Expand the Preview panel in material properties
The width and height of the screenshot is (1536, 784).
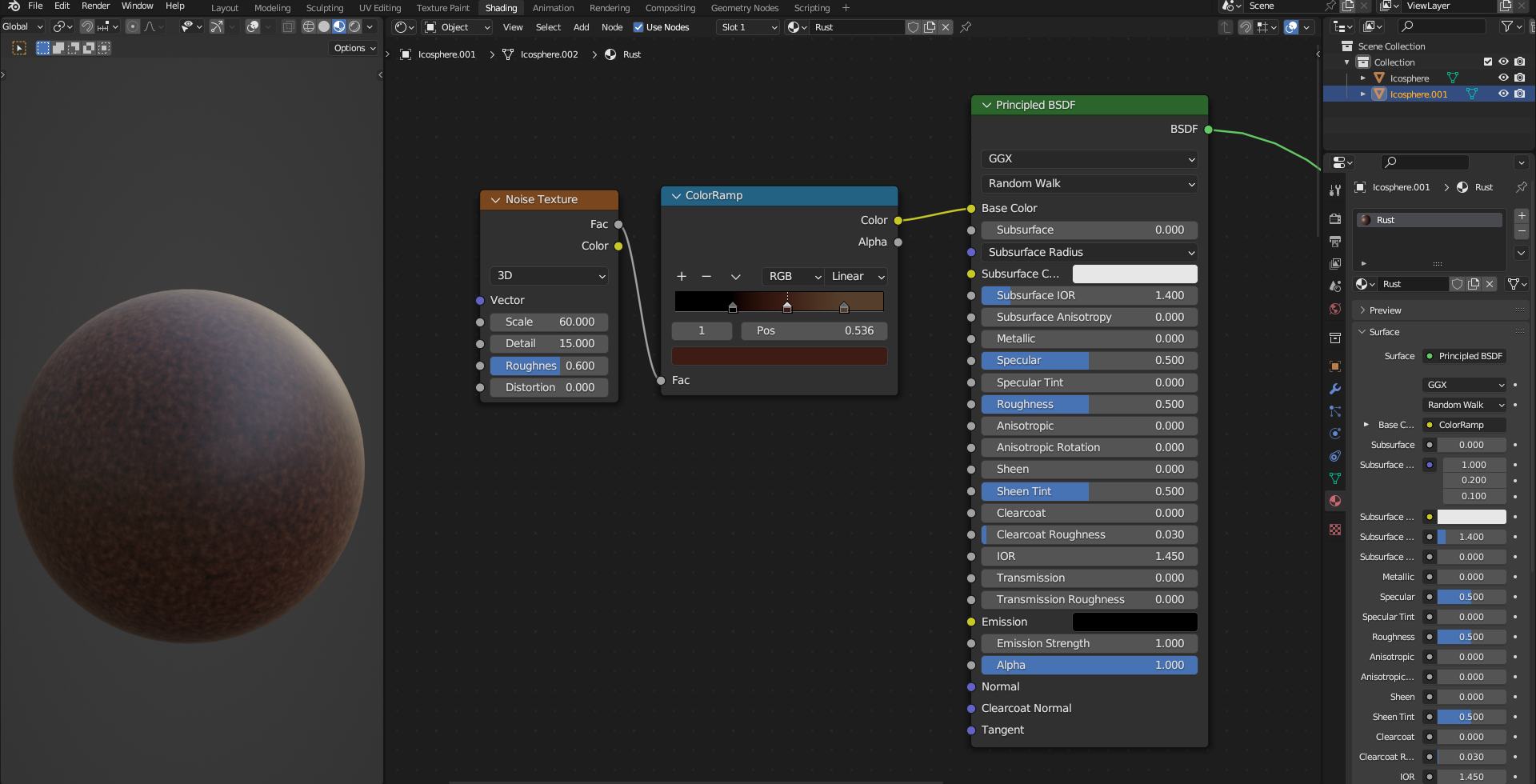[x=1385, y=310]
